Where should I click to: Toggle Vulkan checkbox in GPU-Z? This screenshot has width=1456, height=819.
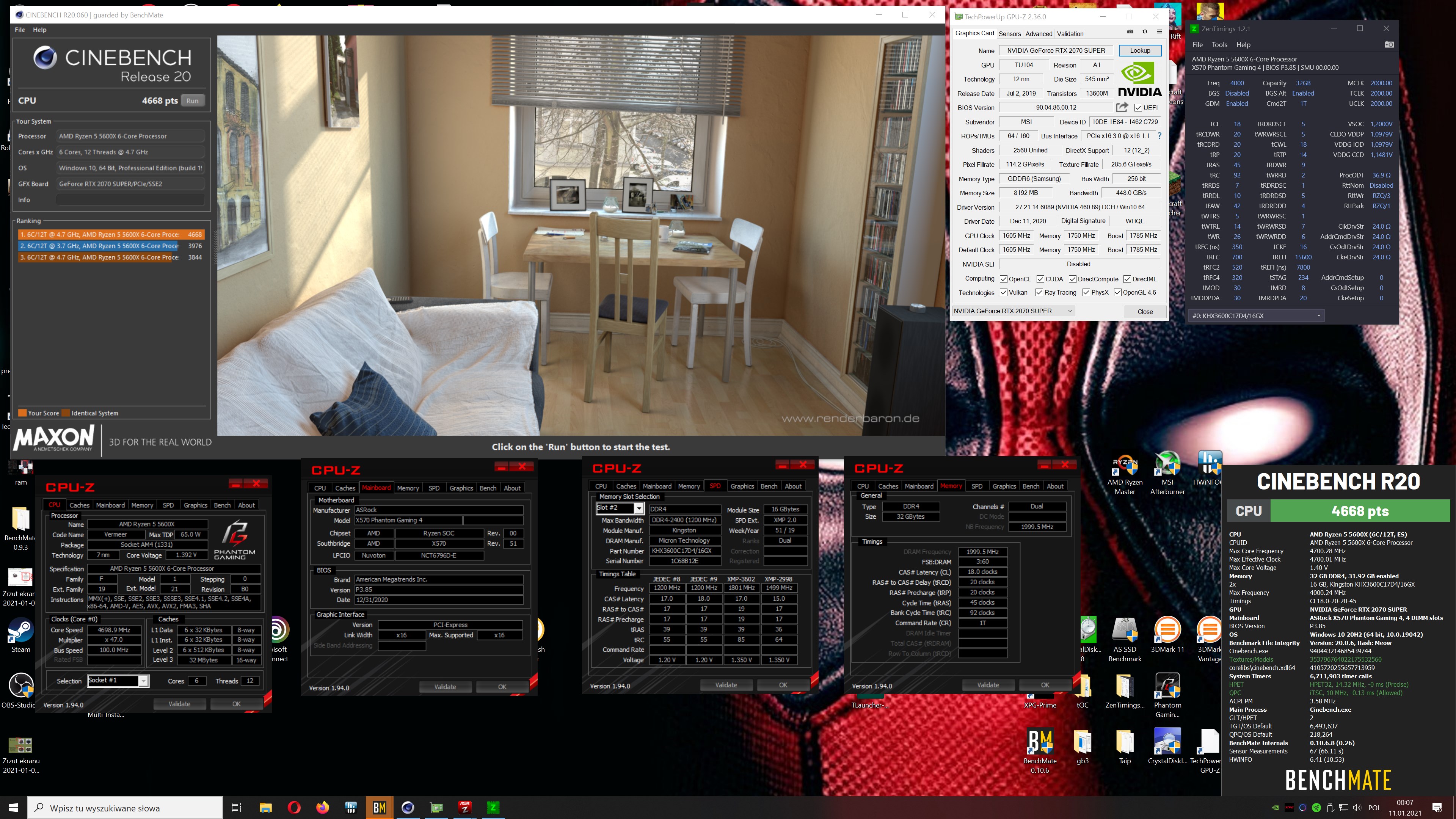pos(1004,293)
